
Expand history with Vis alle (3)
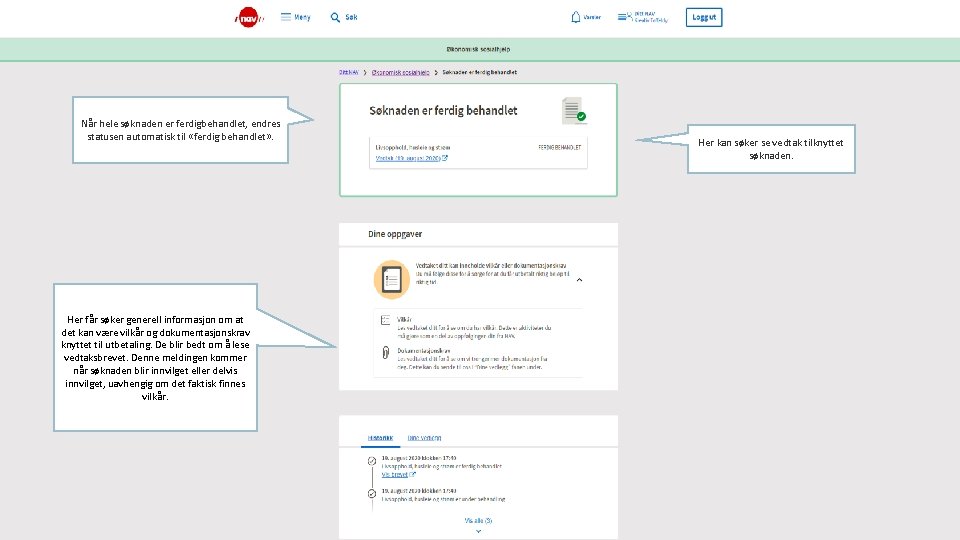coord(478,523)
